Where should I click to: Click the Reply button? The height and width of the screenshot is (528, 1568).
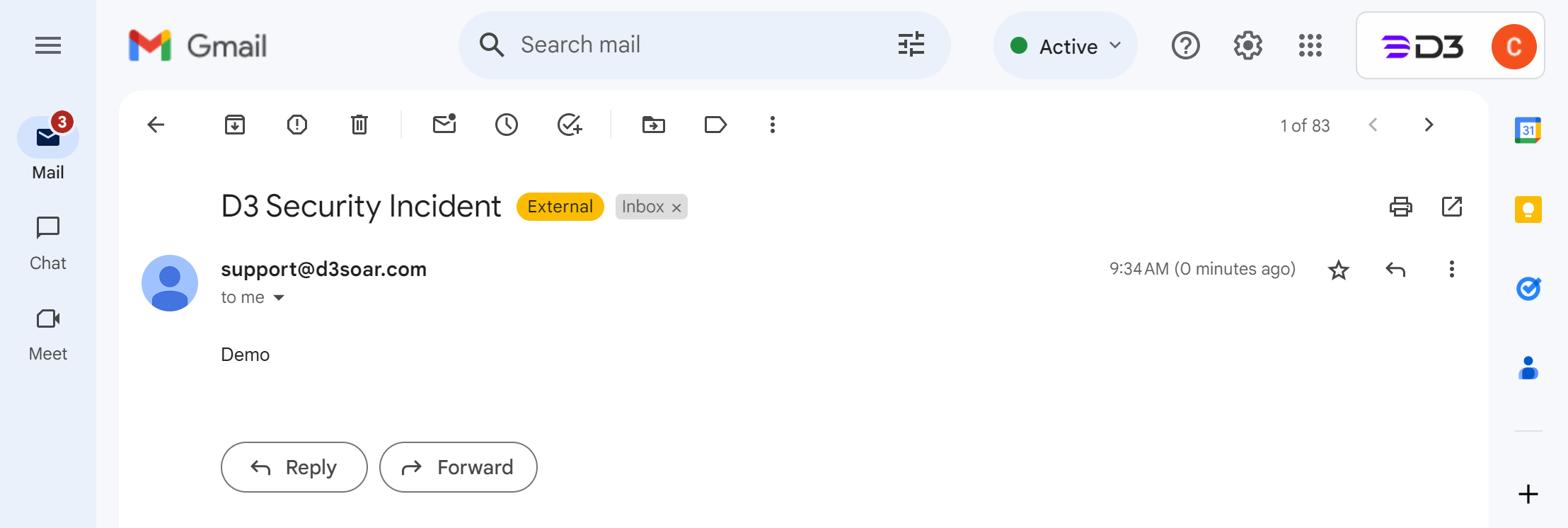click(294, 467)
